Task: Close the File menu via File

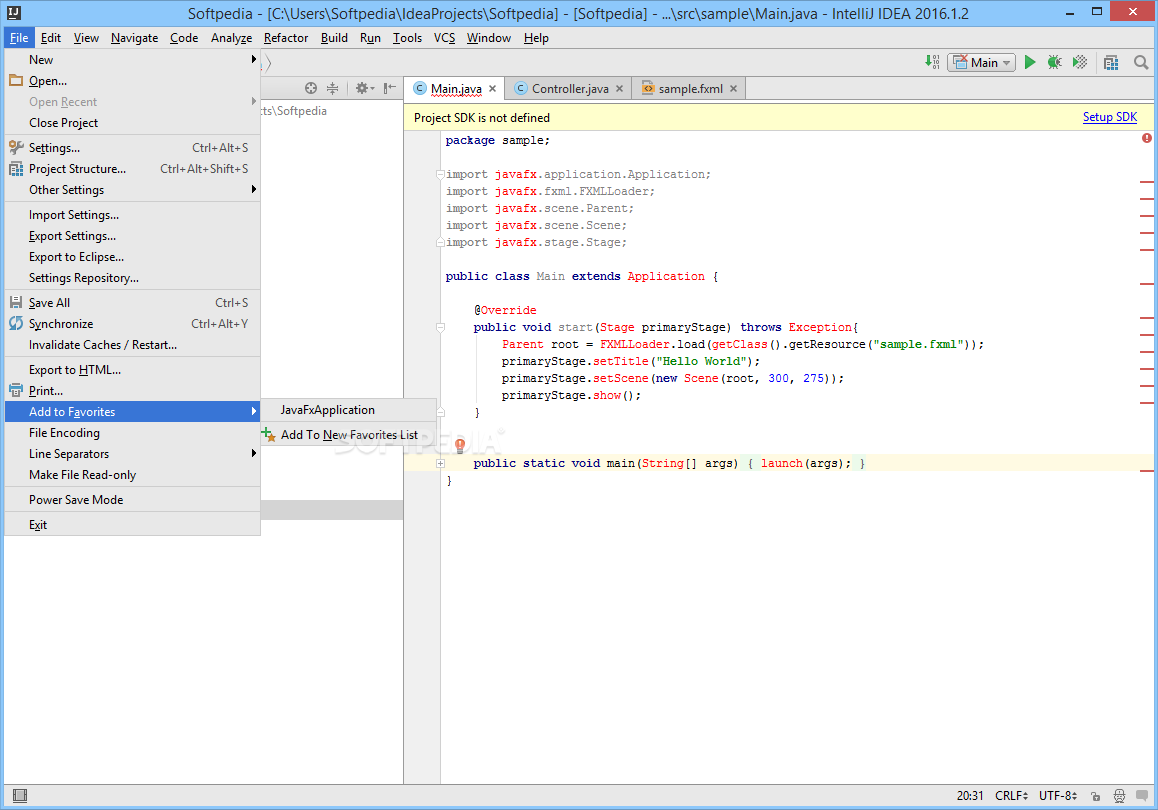Action: coord(19,38)
